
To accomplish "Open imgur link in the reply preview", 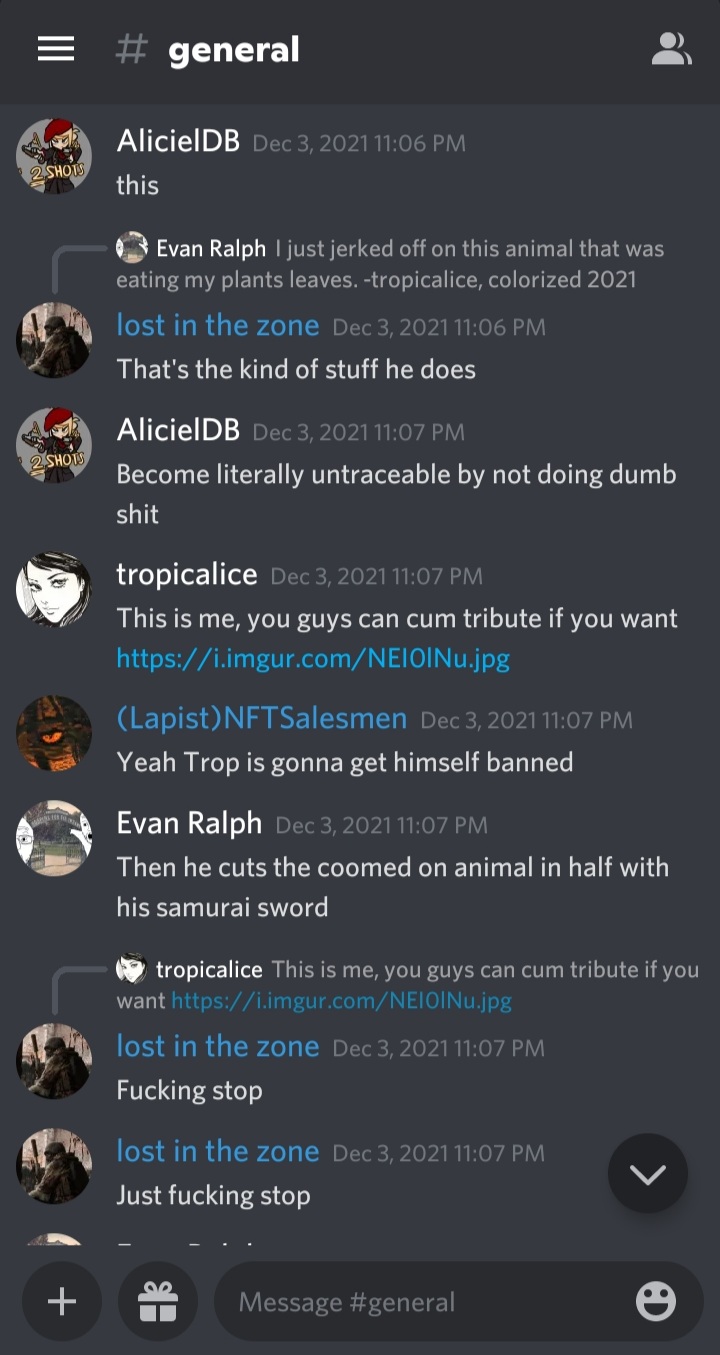I will (341, 1000).
